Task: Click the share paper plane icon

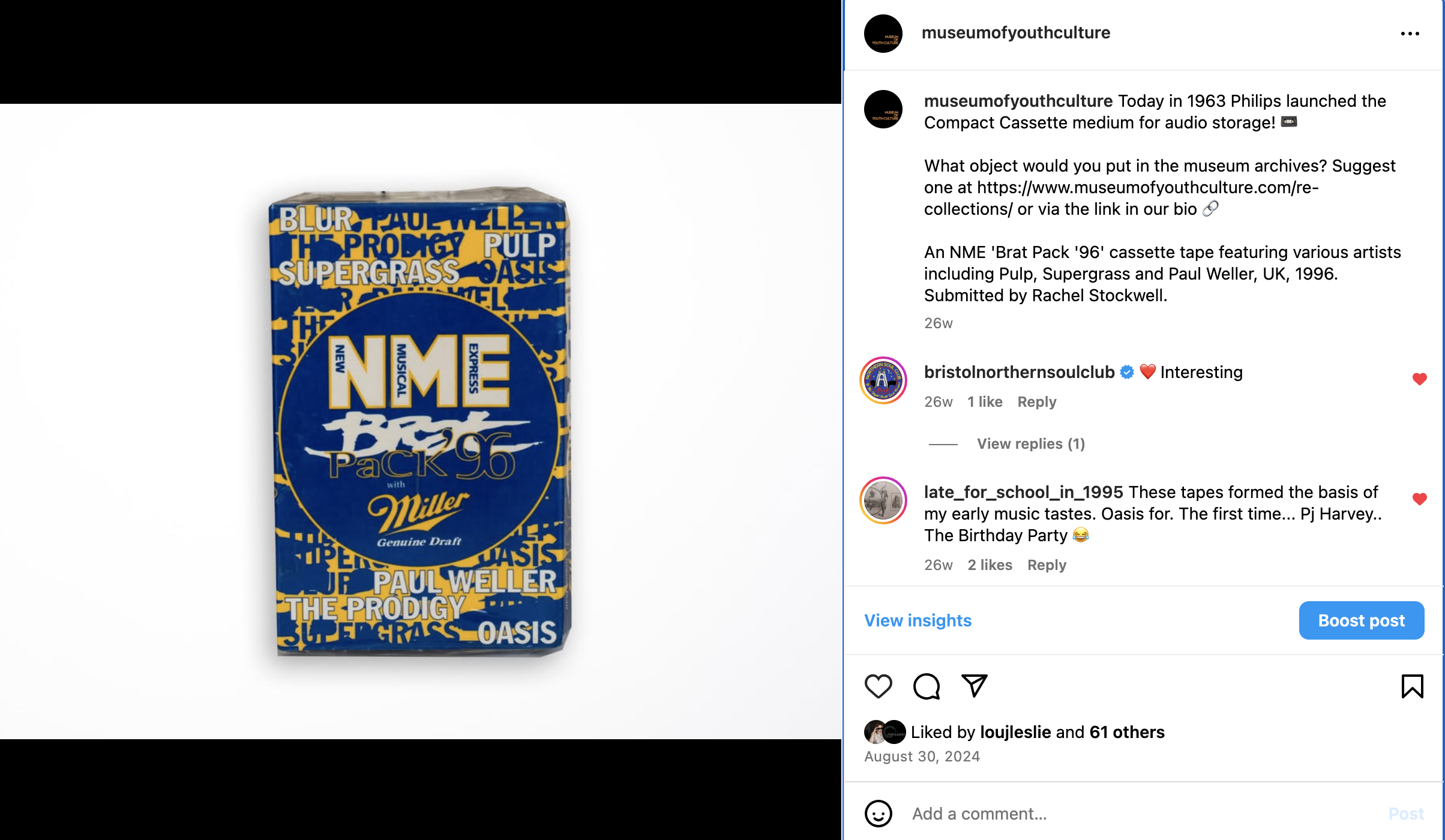Action: click(974, 685)
